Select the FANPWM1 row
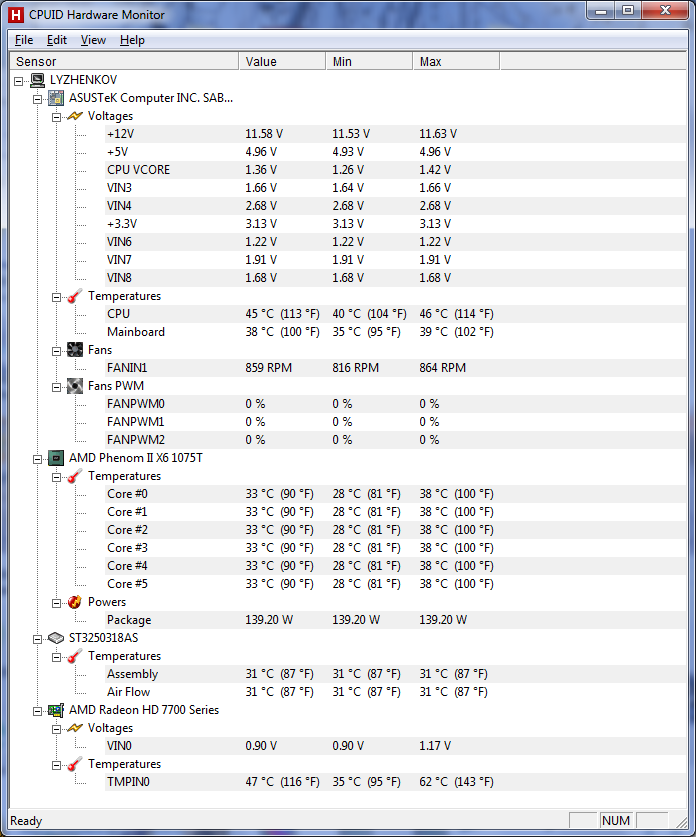The height and width of the screenshot is (837, 696). pos(396,422)
